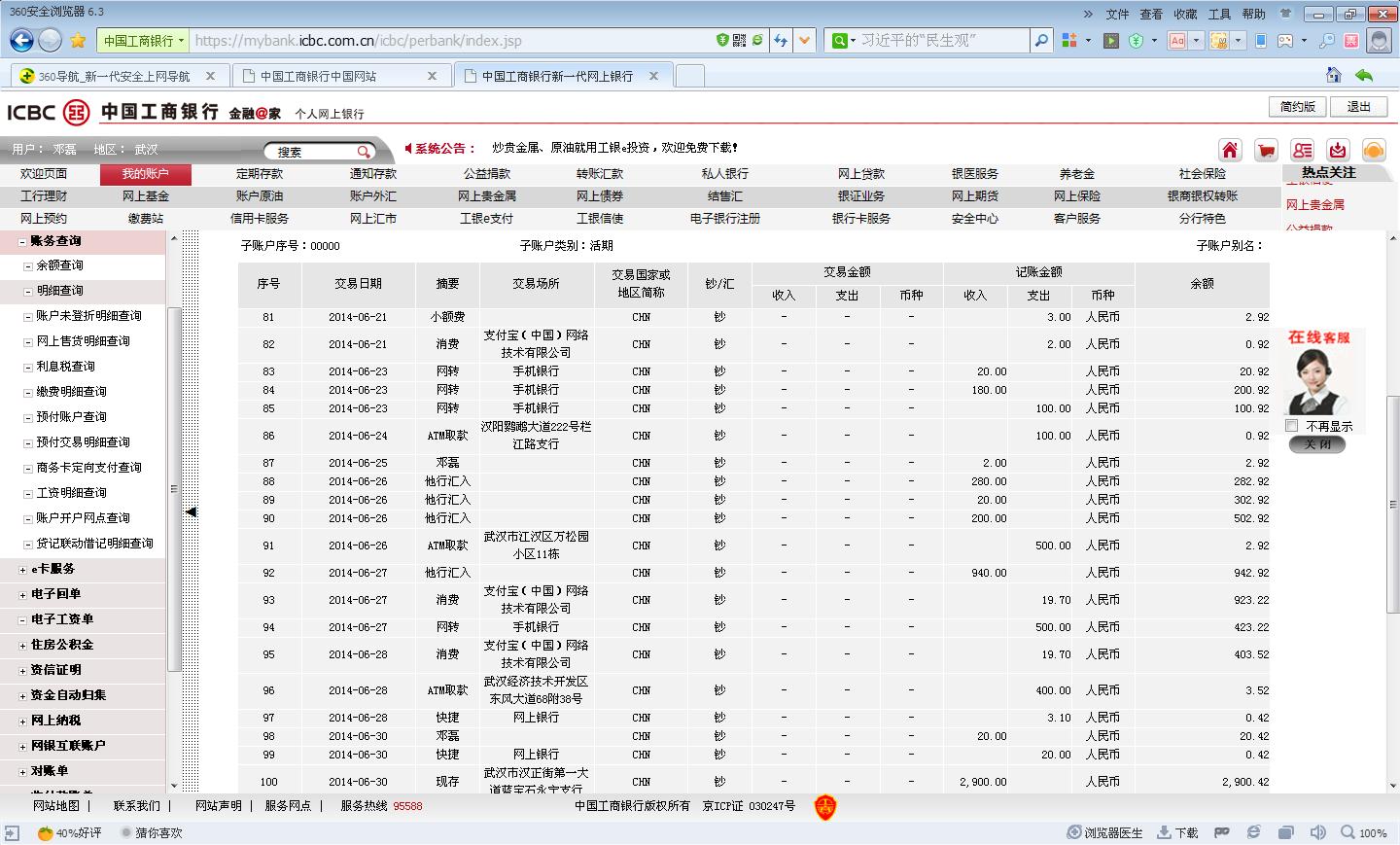Click the red home icon in ICBC header
Viewport: 1400px width, 845px height.
point(1230,150)
